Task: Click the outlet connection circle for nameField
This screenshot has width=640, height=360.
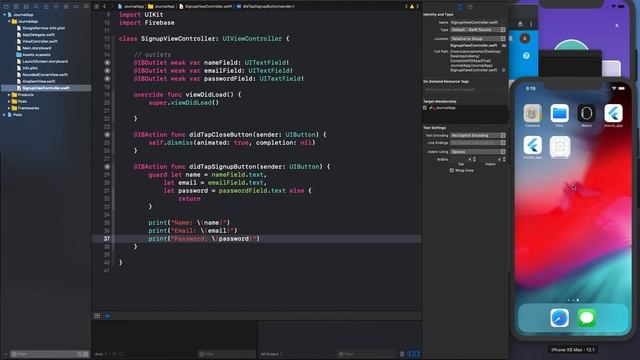Action: tap(107, 63)
